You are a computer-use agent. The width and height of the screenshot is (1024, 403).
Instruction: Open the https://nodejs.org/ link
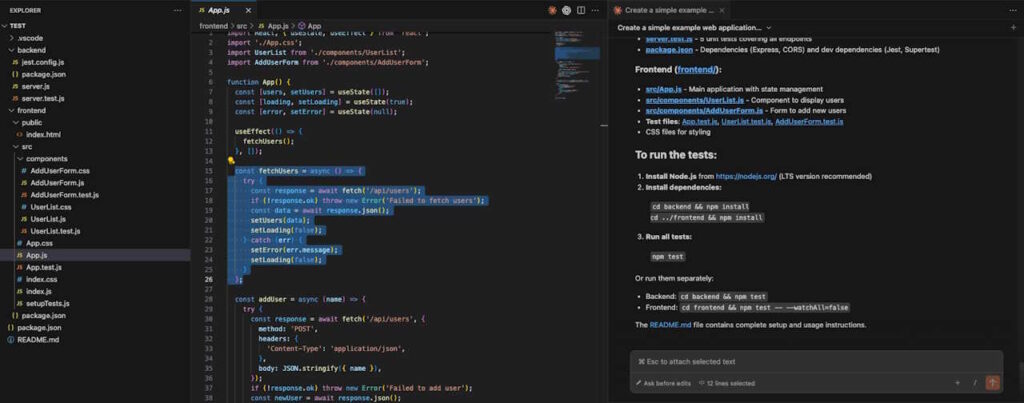(746, 176)
